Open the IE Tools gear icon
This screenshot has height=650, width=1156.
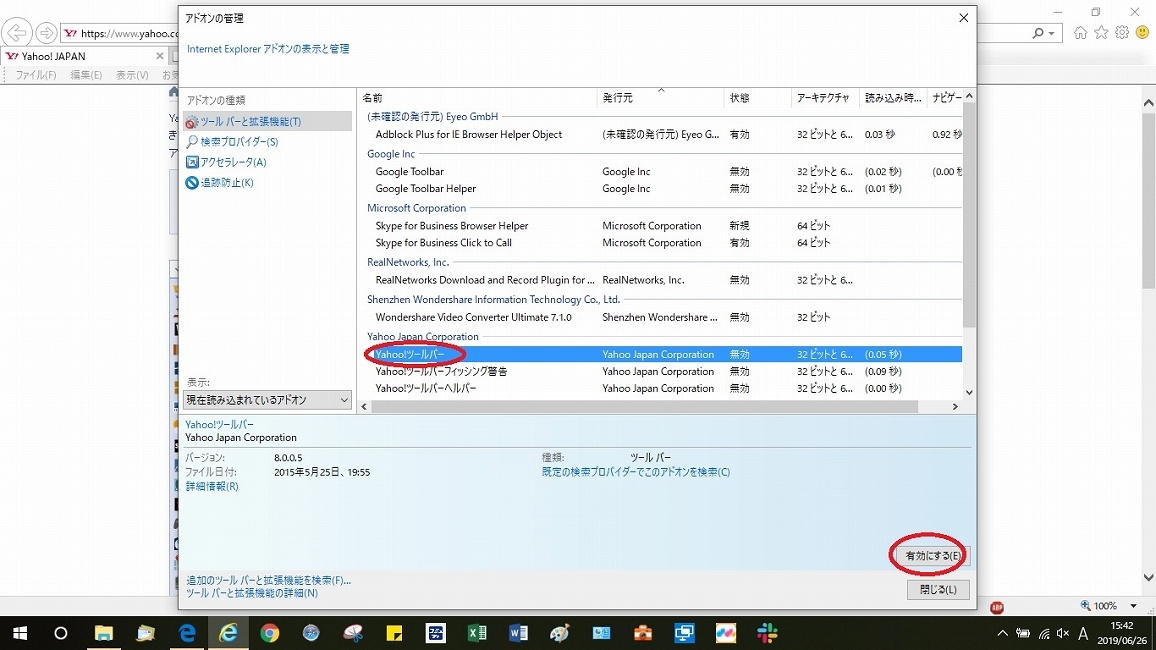click(x=1121, y=32)
